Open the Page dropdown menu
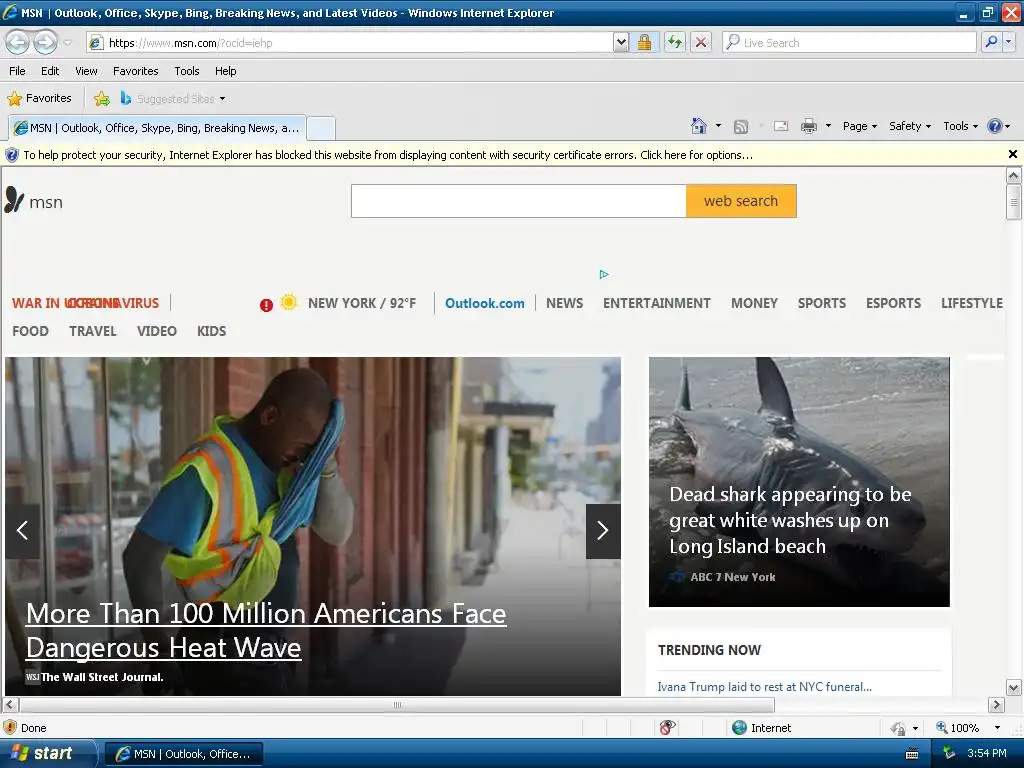 pyautogui.click(x=859, y=126)
